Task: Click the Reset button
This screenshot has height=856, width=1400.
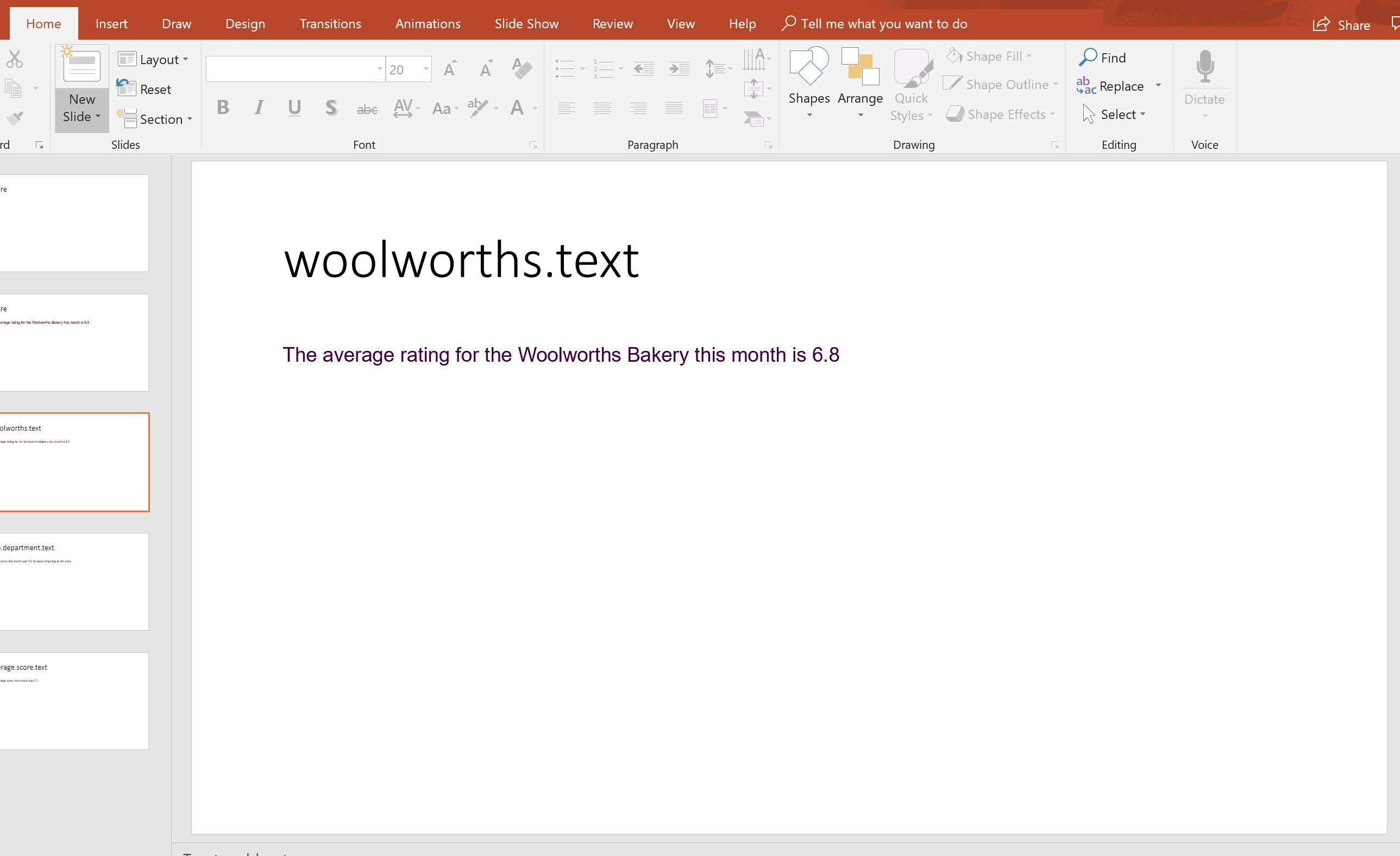Action: point(145,89)
